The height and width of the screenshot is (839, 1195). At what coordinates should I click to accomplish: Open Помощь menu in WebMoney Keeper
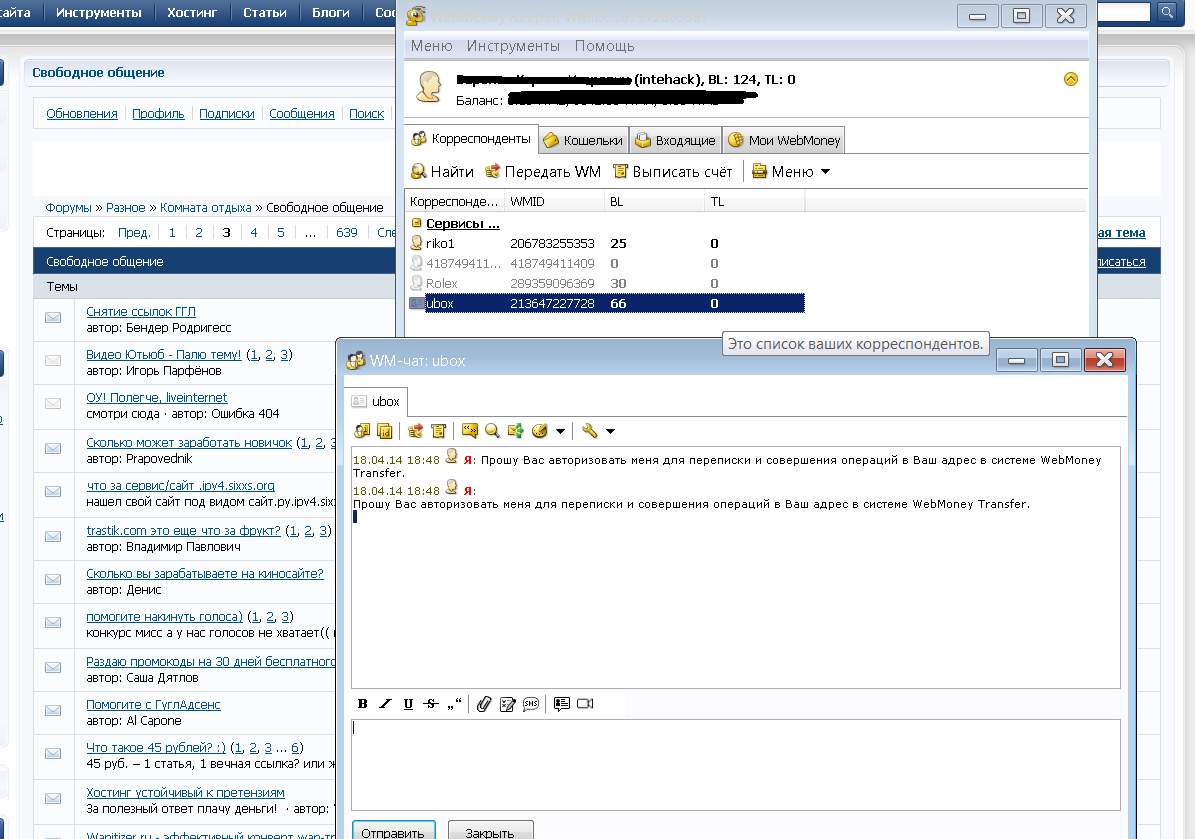point(604,46)
